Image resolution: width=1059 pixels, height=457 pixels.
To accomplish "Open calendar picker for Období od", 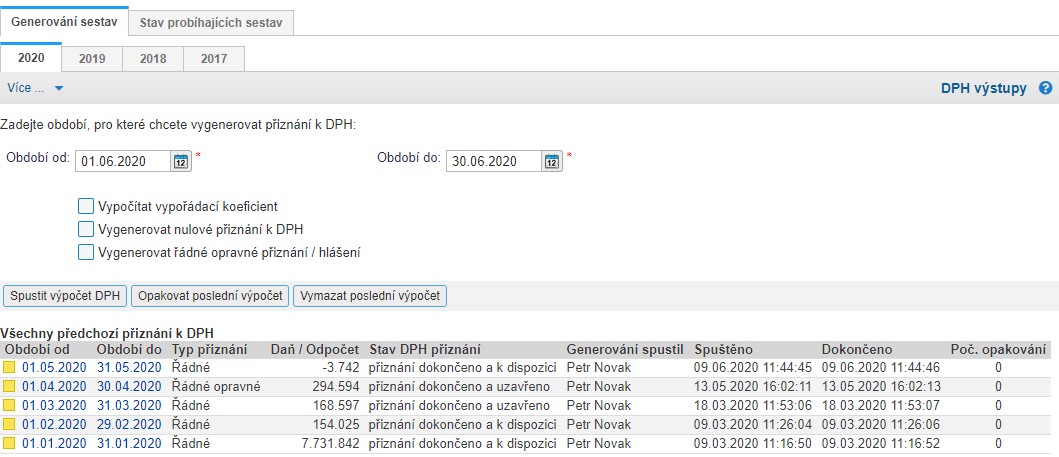I will point(181,161).
